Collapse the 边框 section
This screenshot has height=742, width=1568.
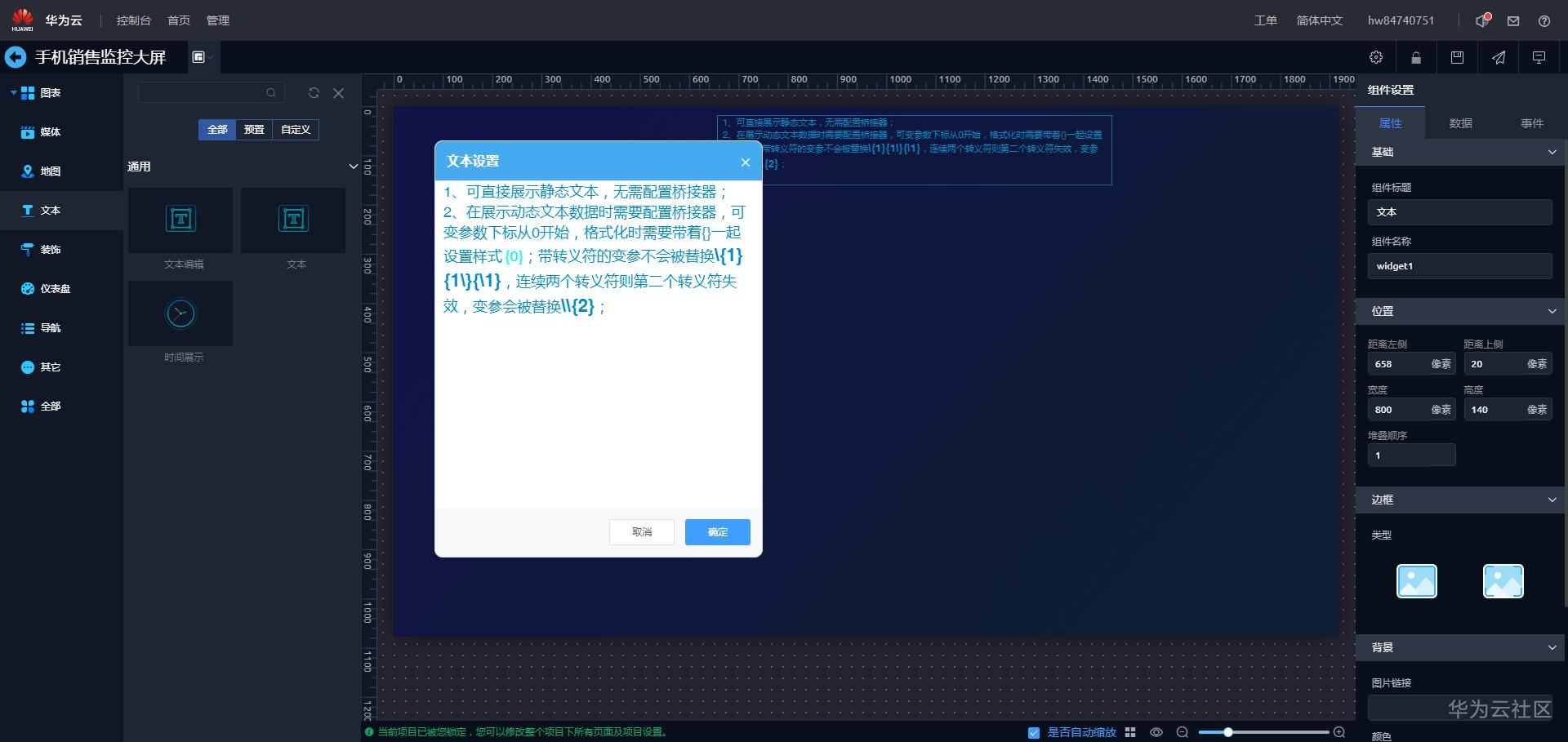1552,500
